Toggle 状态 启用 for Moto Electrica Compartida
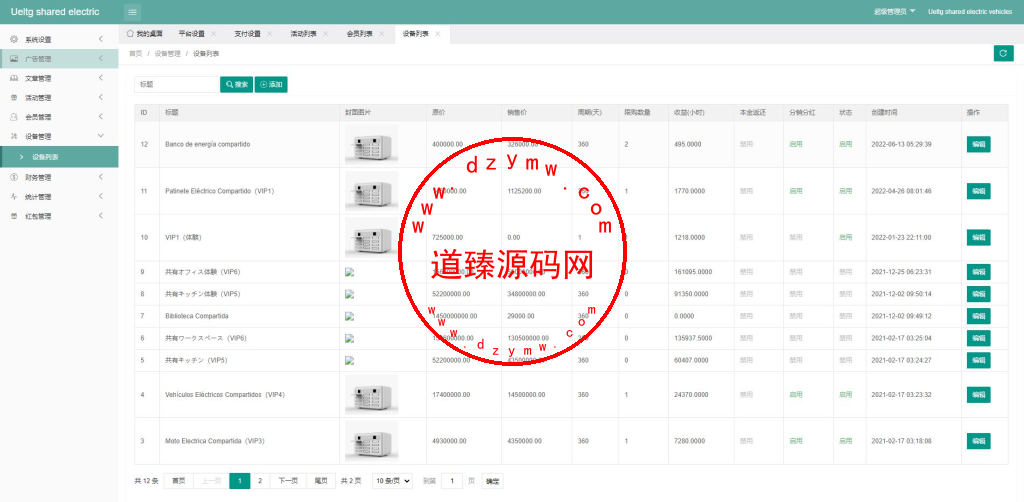1024x502 pixels. click(x=846, y=441)
